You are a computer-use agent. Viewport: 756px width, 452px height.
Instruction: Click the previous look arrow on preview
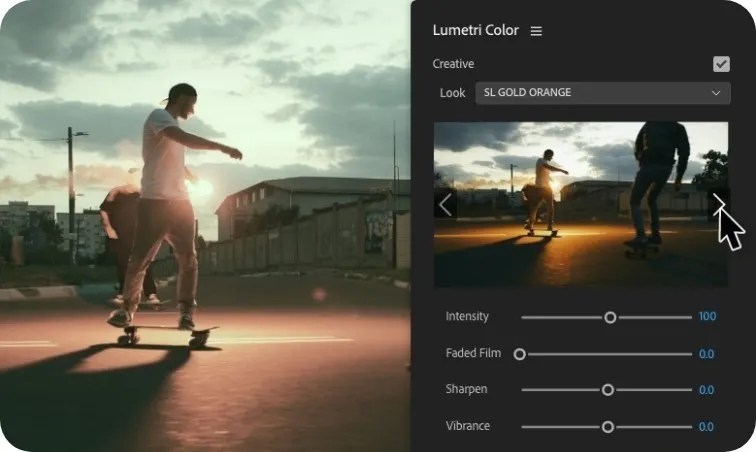(445, 205)
